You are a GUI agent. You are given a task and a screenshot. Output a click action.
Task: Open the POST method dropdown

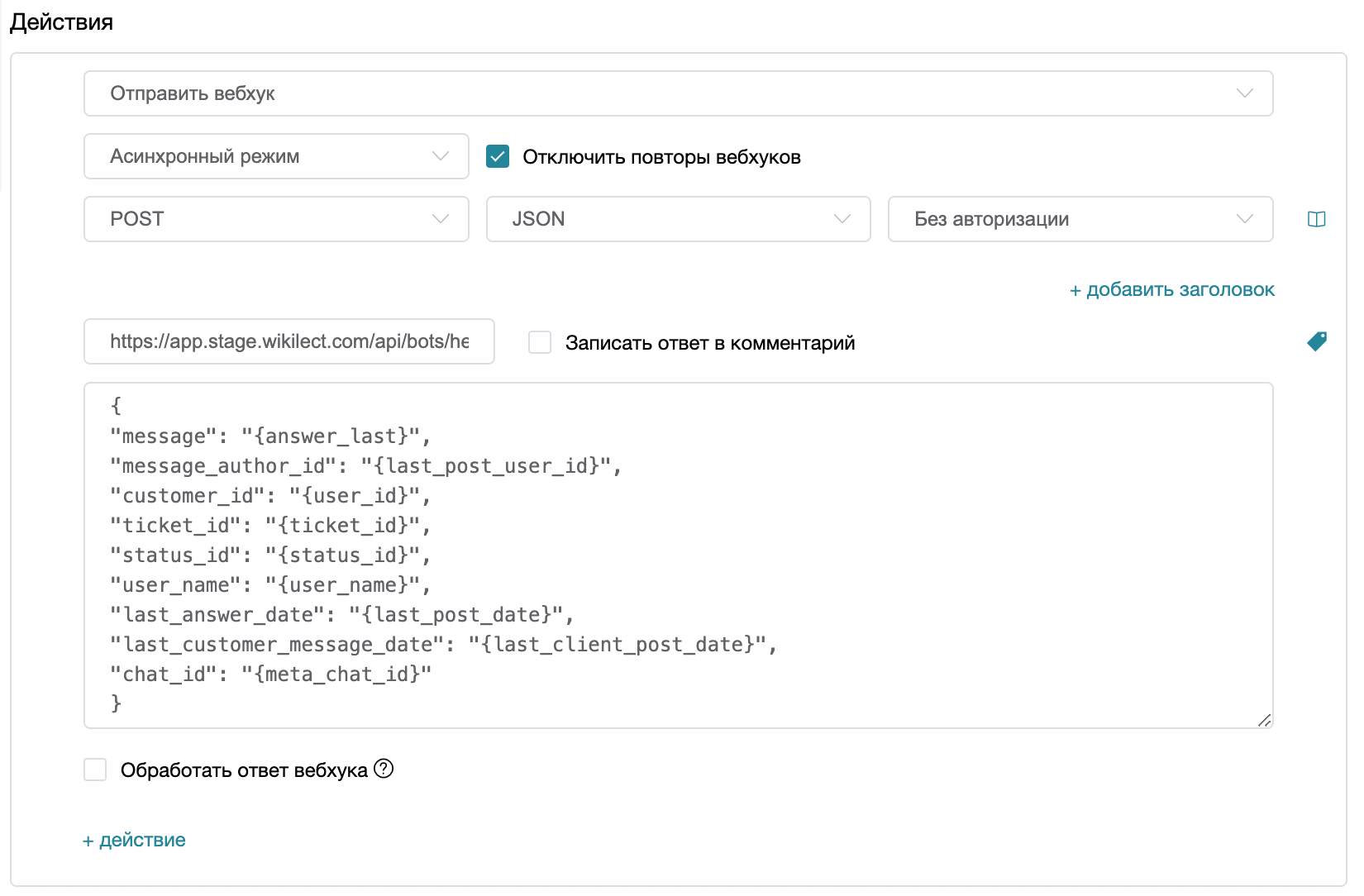[x=275, y=219]
